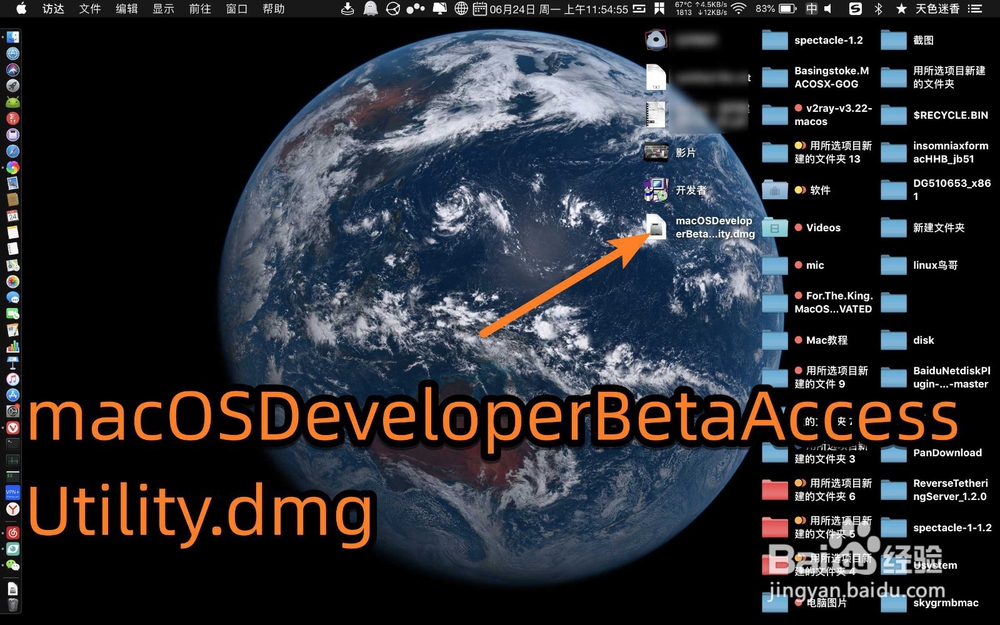Open VPN Plus app in Dock

tap(12, 492)
